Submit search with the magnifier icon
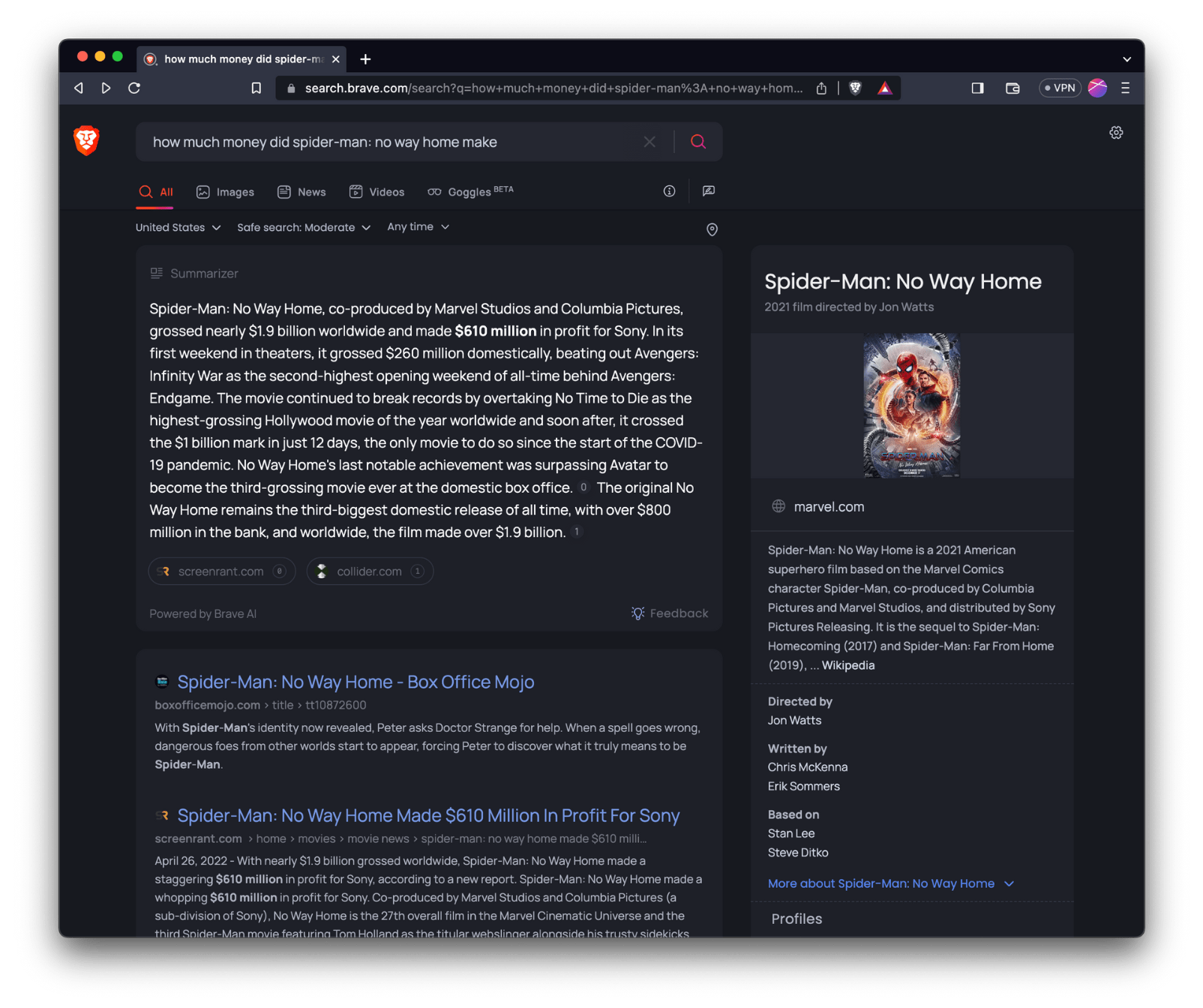1203x1008 pixels. [x=698, y=142]
